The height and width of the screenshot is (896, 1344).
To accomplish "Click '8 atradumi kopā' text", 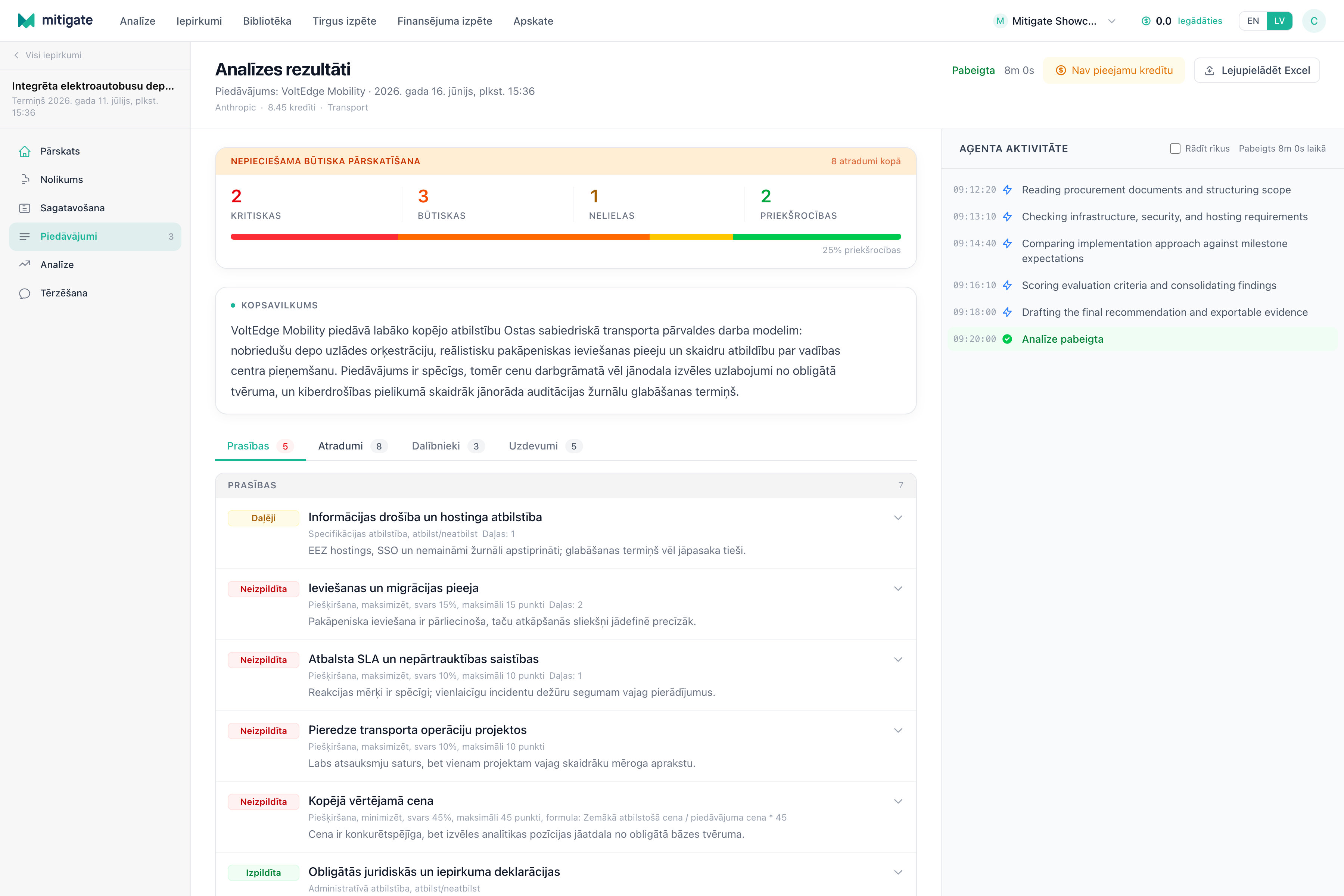I will (866, 161).
